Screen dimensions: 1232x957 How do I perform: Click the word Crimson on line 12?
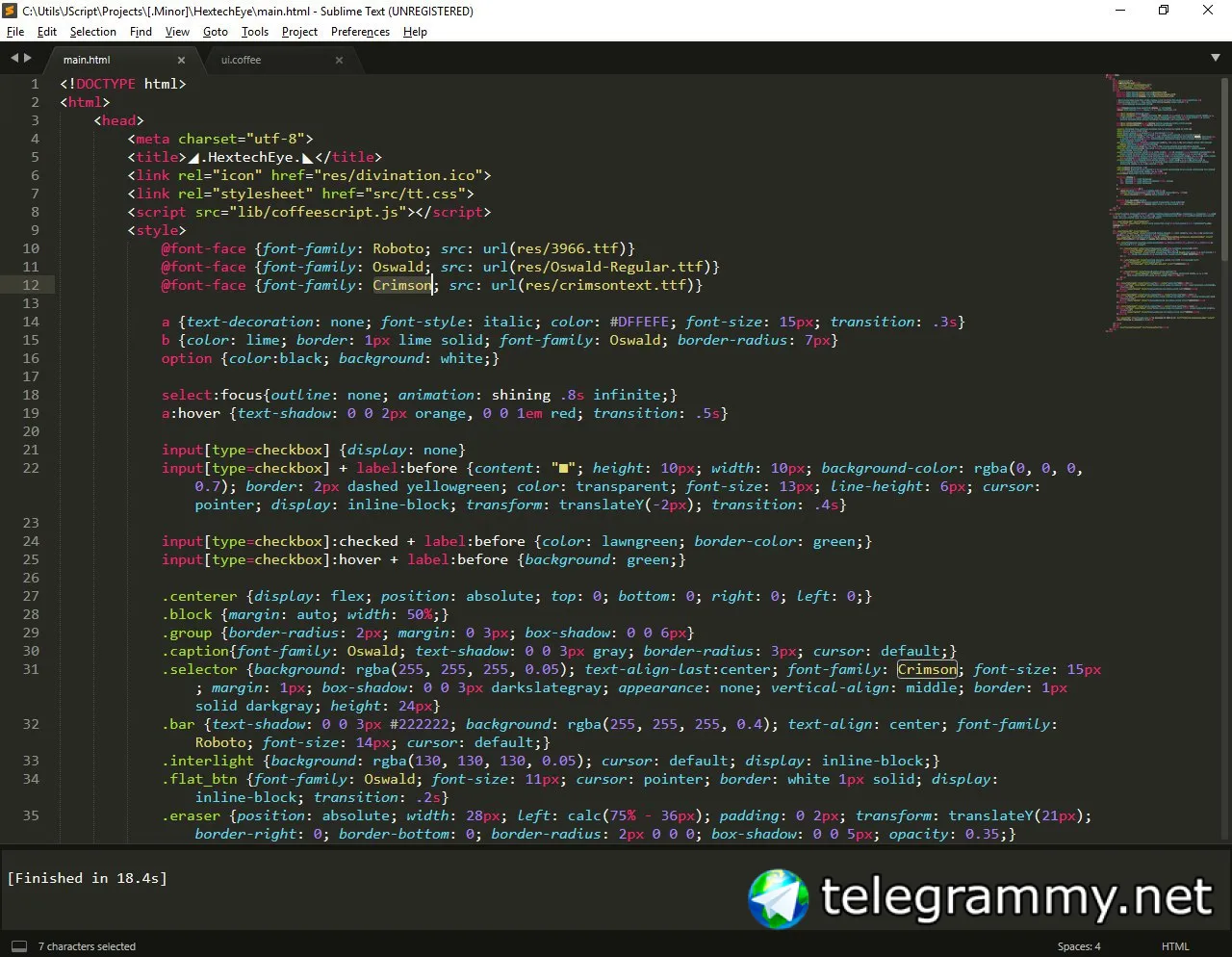pyautogui.click(x=402, y=285)
